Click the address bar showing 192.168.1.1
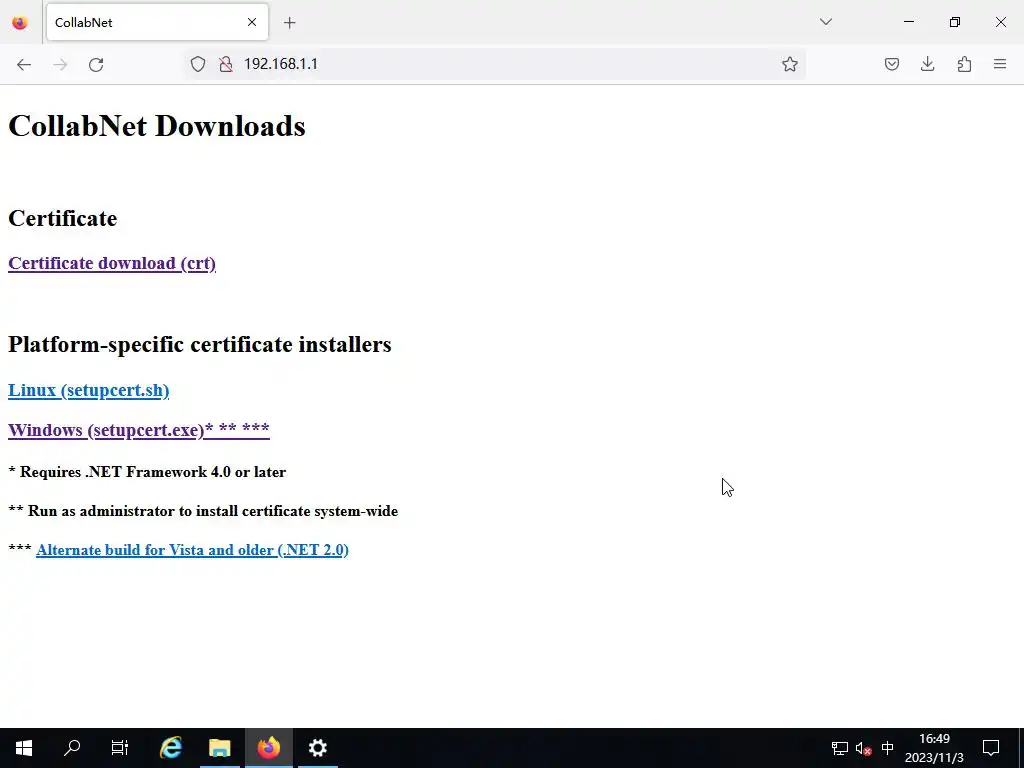This screenshot has height=768, width=1024. (x=496, y=64)
